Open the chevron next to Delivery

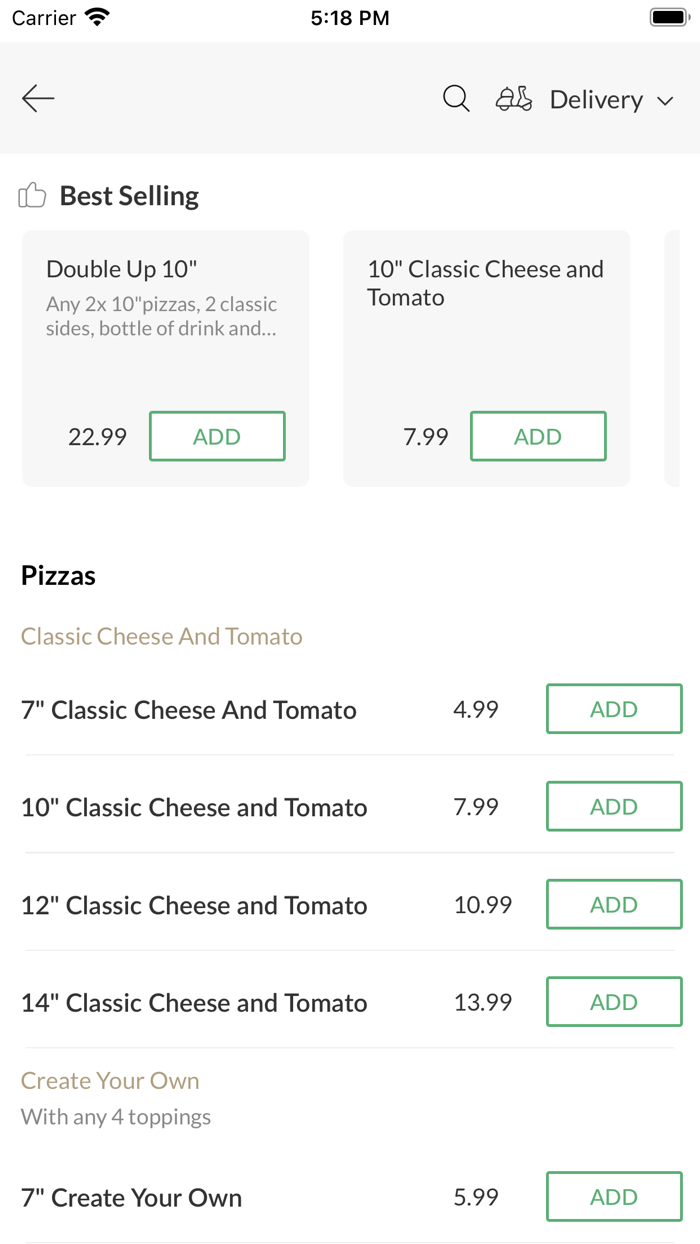pyautogui.click(x=665, y=100)
